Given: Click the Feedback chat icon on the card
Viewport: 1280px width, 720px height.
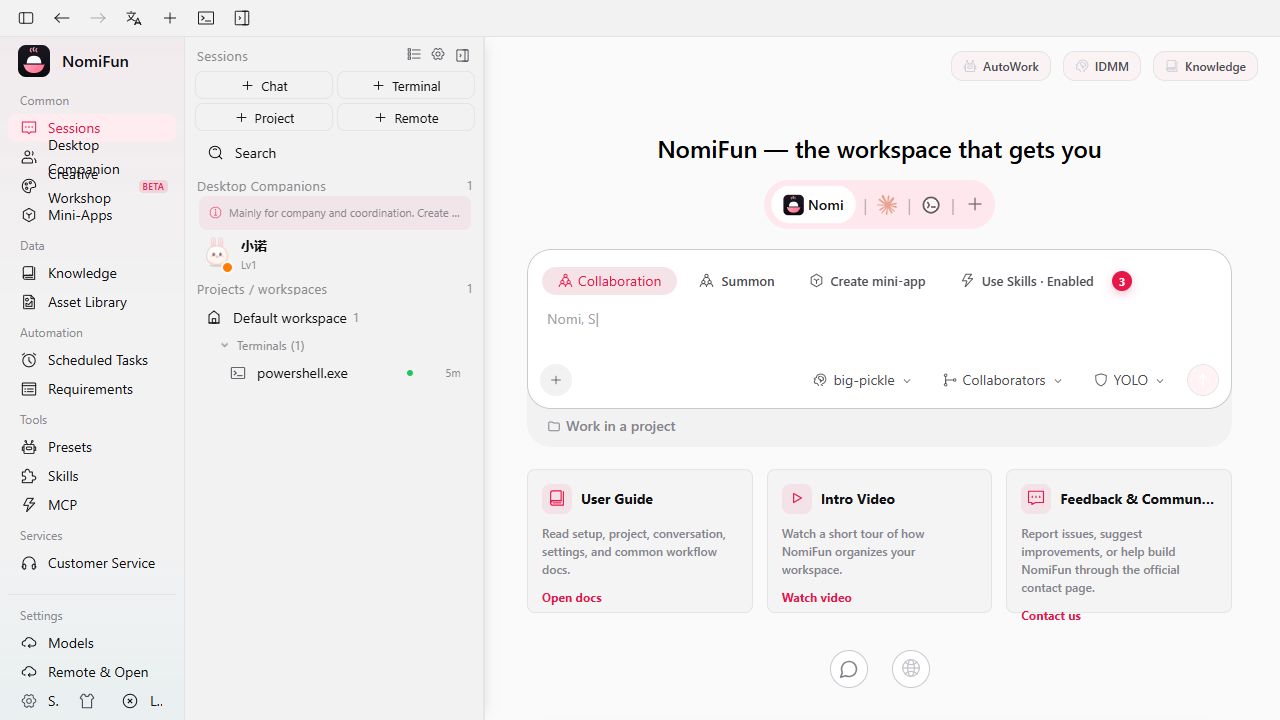Looking at the screenshot, I should point(1036,498).
